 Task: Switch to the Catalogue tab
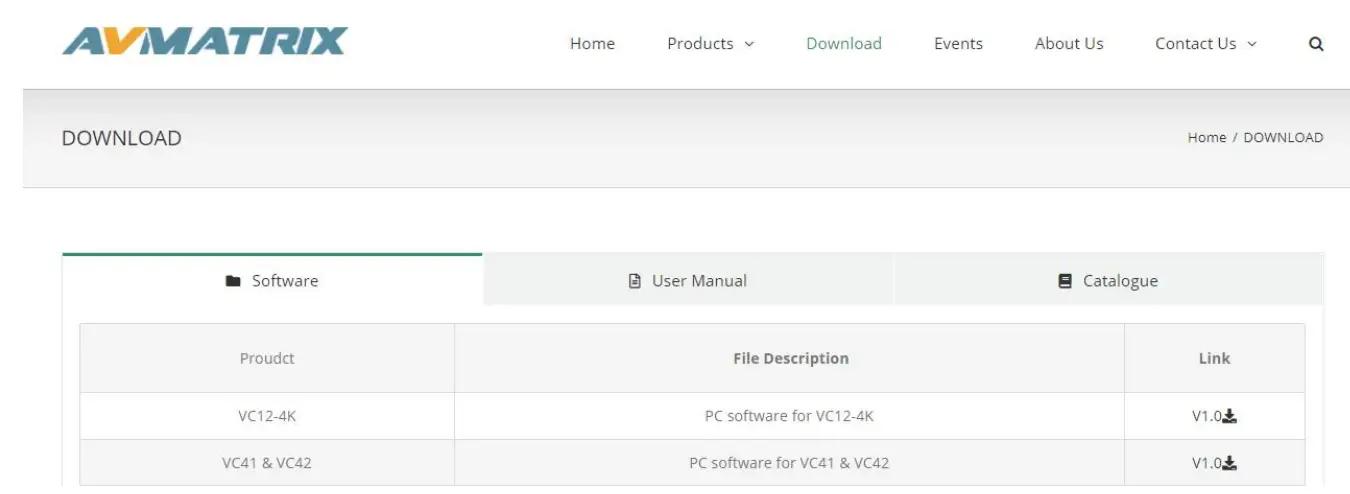[x=1119, y=281]
